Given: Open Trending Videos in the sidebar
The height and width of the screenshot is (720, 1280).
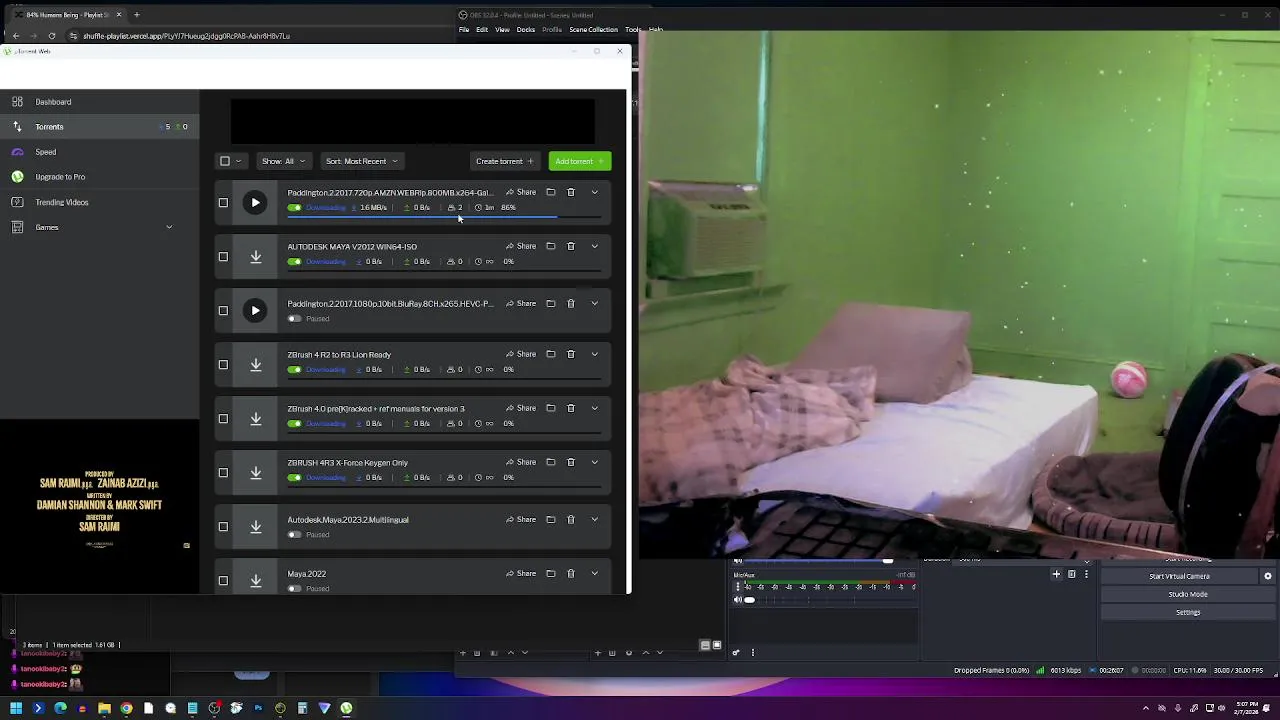Looking at the screenshot, I should pyautogui.click(x=99, y=202).
